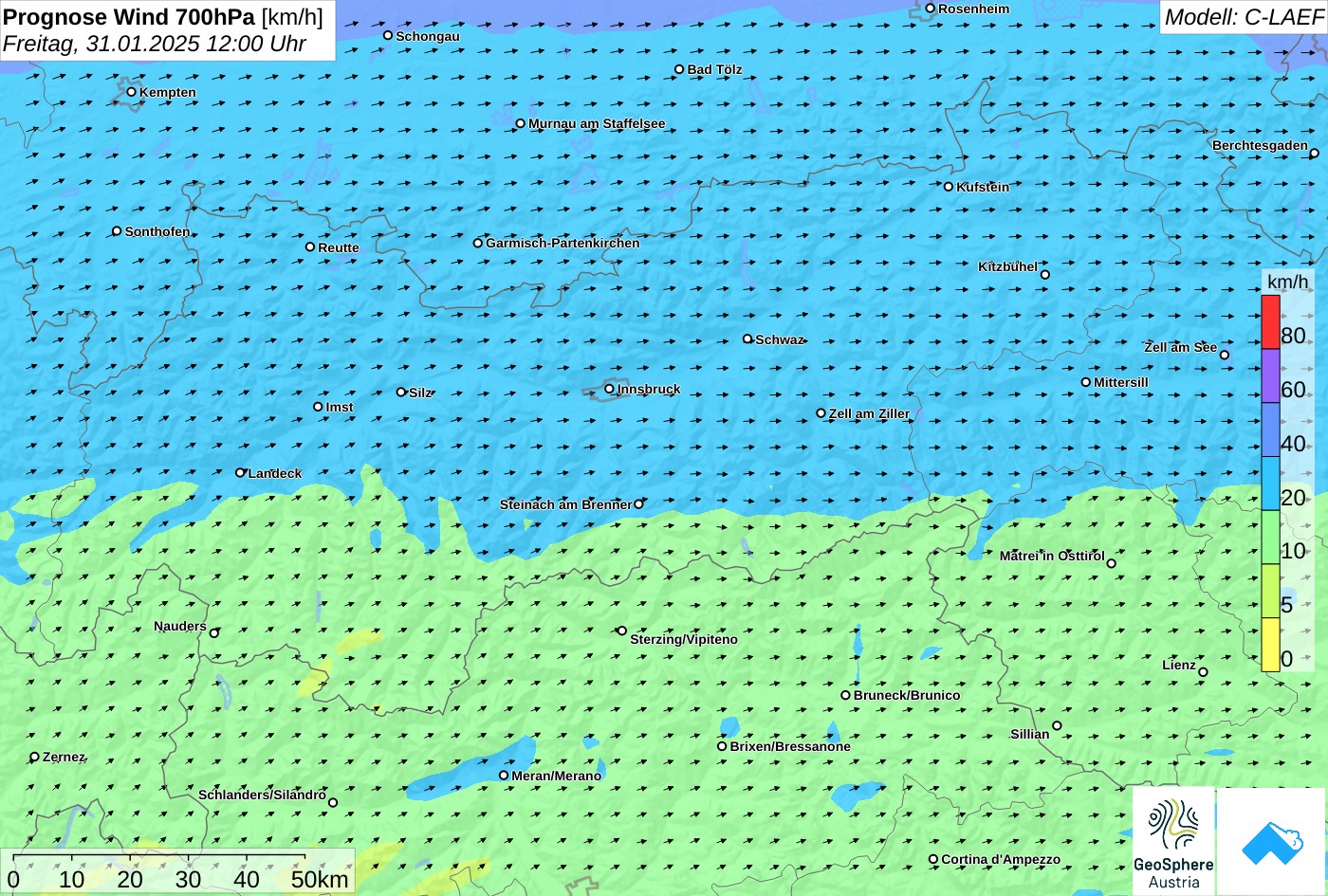The width and height of the screenshot is (1328, 896).
Task: Click the Silz label
Action: (x=420, y=393)
